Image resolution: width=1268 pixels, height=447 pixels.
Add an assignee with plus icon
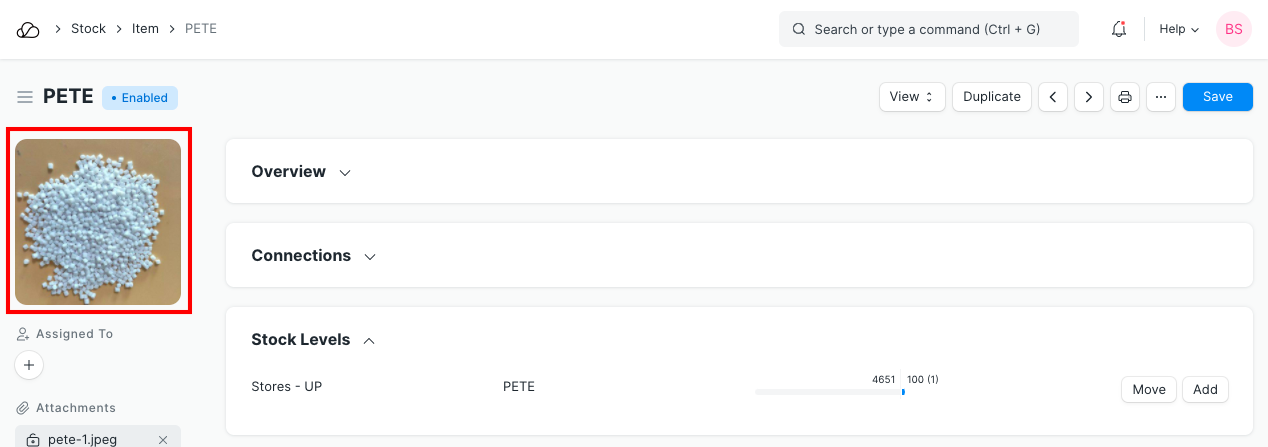coord(29,365)
